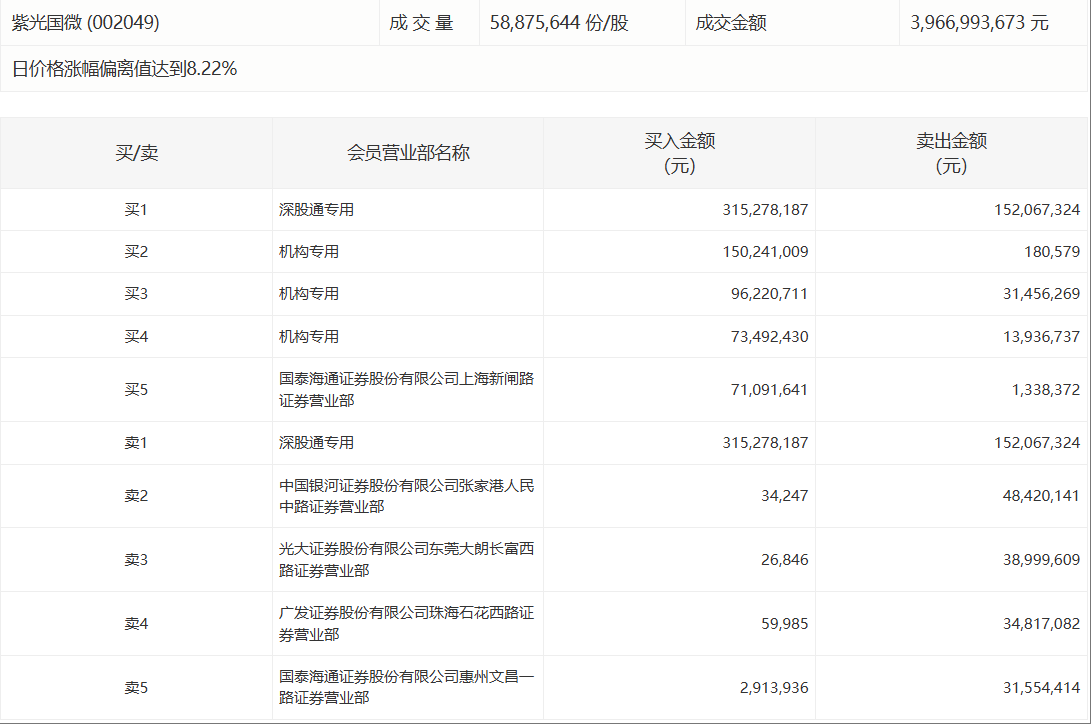Click the 买入金额(元) column header

(680, 153)
